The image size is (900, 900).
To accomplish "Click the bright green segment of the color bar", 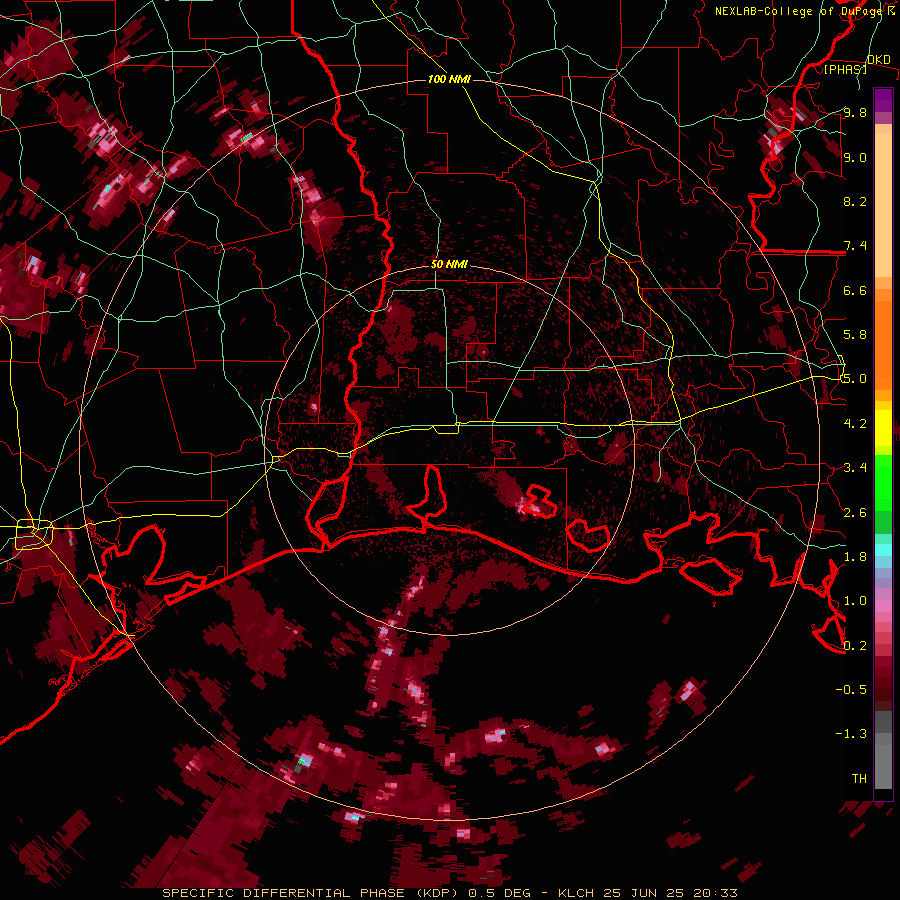I will tap(883, 482).
